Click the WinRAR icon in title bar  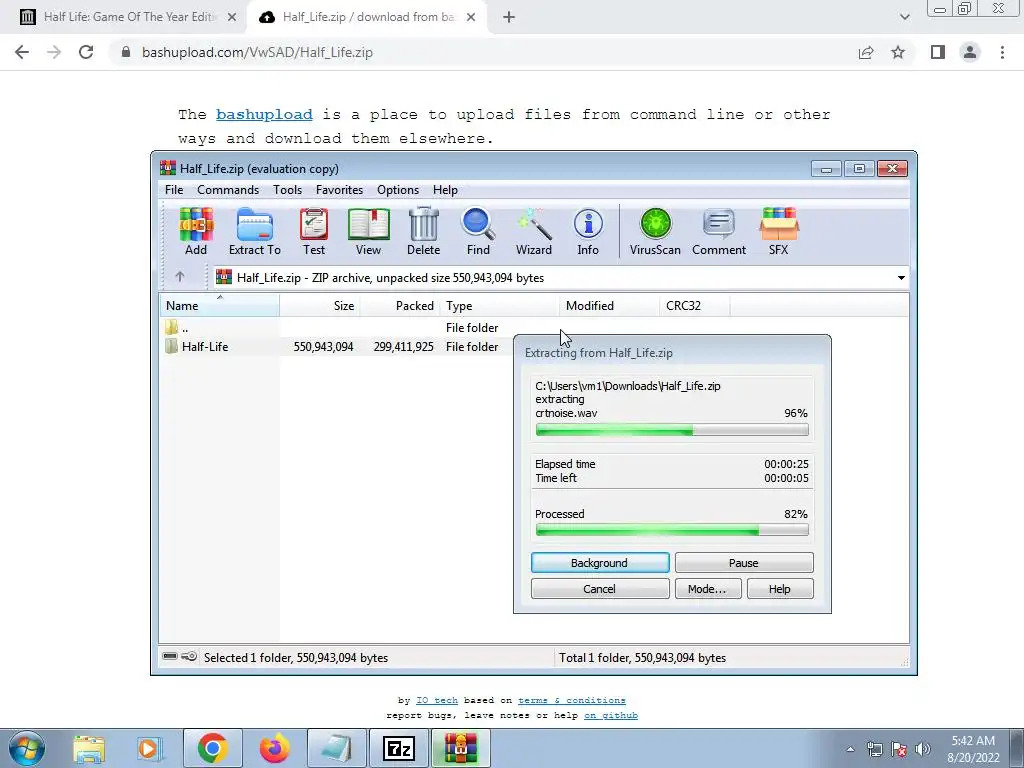point(168,168)
